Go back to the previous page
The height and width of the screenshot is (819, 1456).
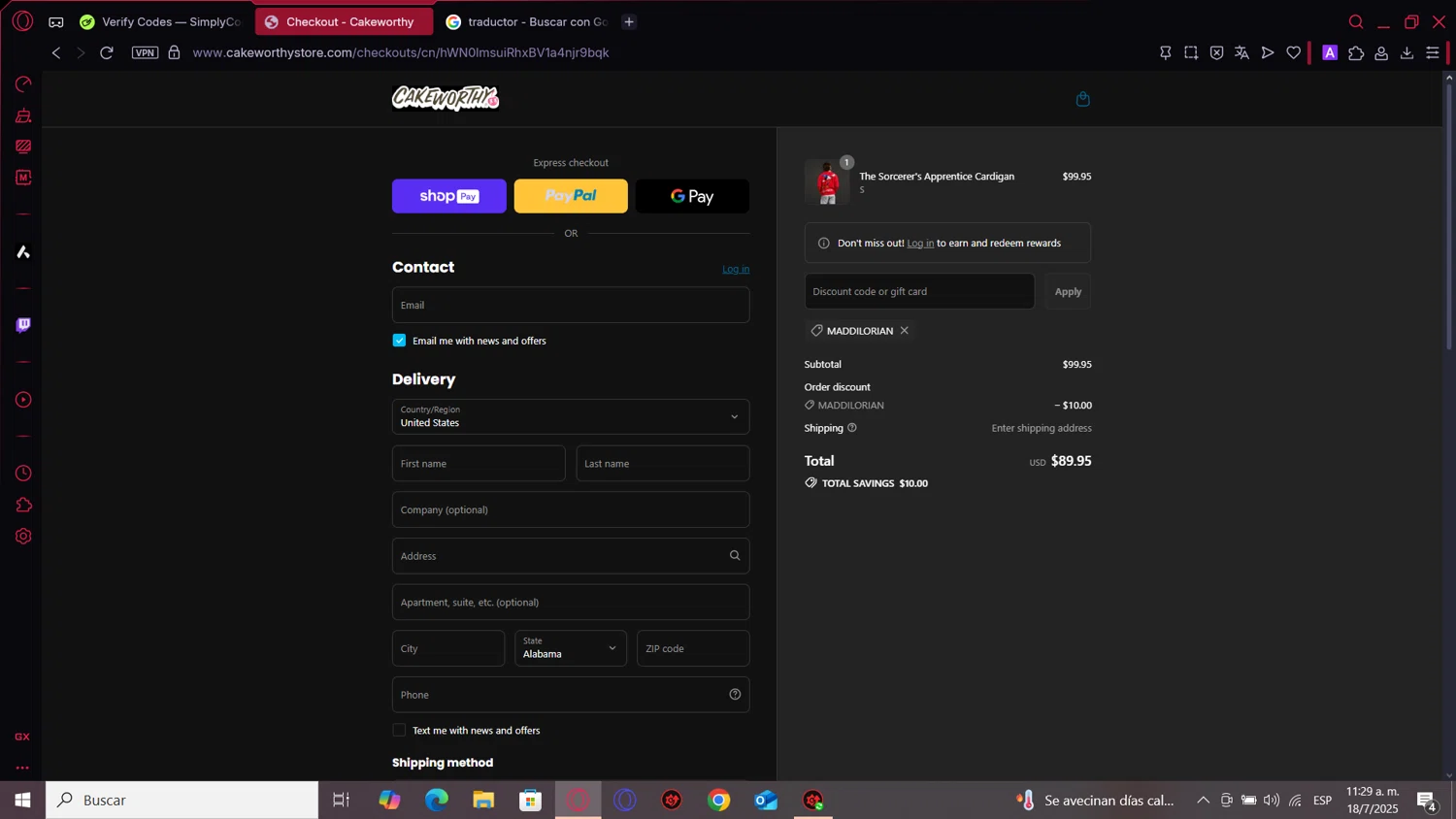pyautogui.click(x=56, y=52)
